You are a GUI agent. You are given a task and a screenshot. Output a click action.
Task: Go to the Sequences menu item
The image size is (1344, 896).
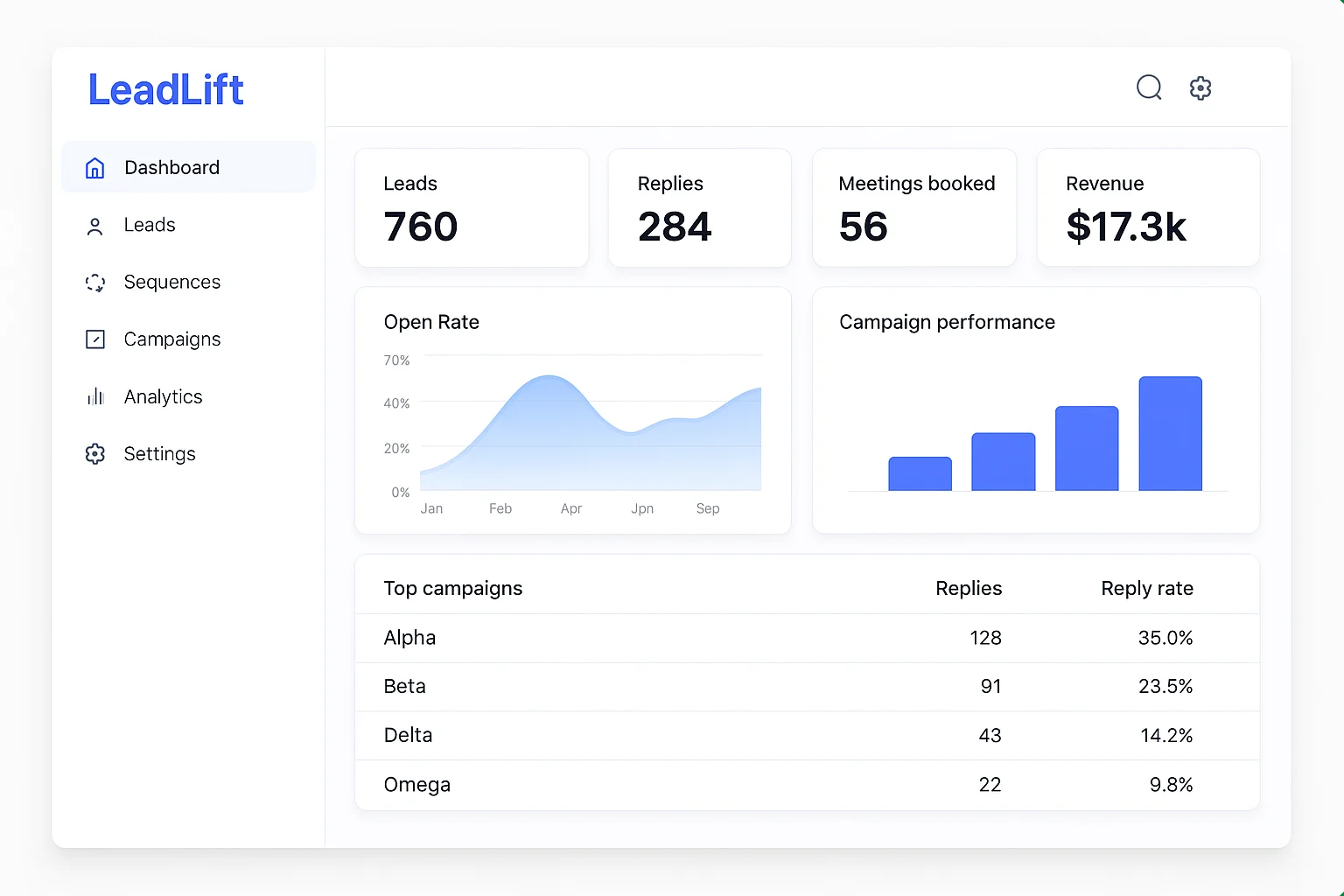[172, 283]
